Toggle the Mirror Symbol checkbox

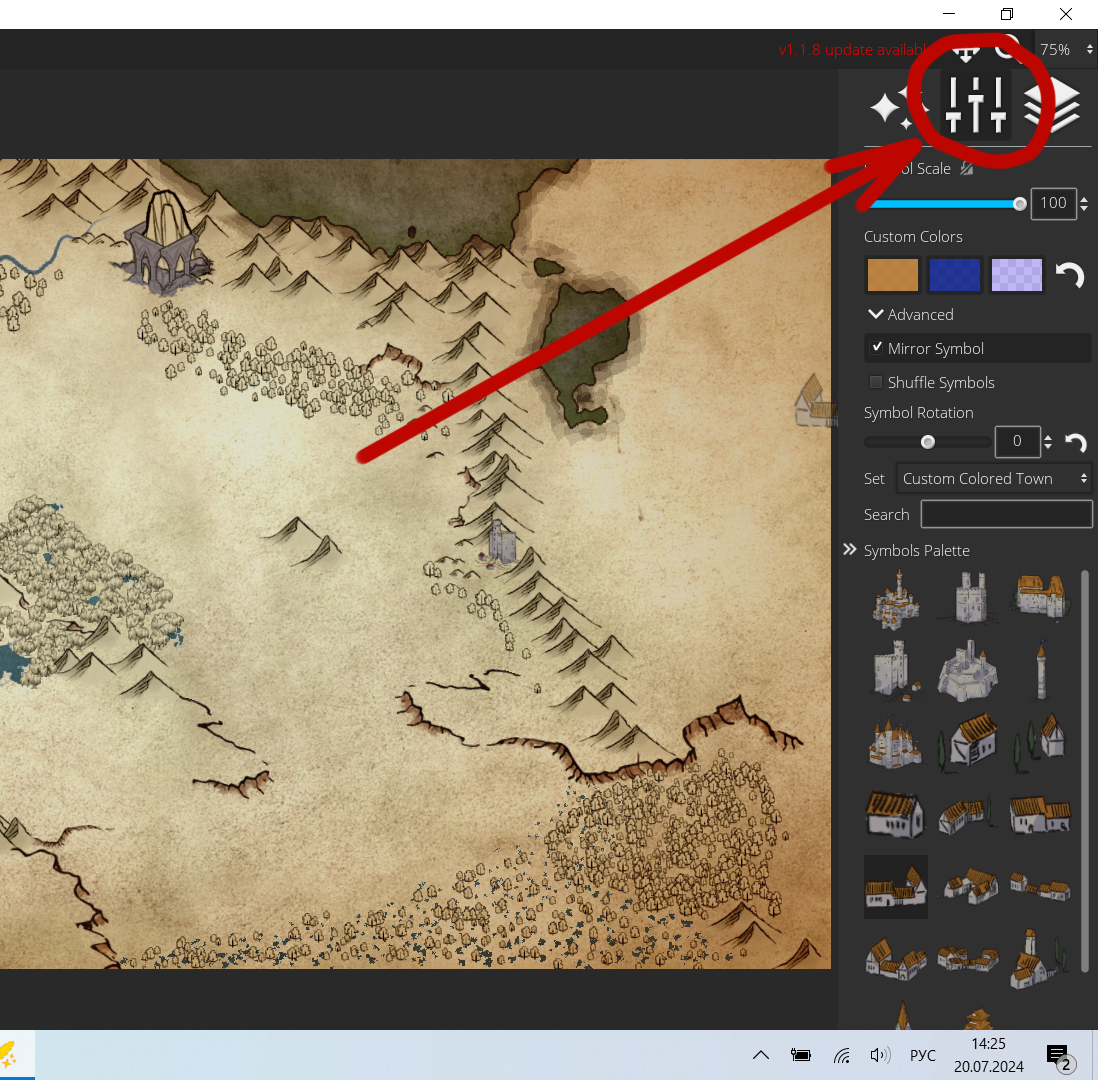(x=876, y=347)
